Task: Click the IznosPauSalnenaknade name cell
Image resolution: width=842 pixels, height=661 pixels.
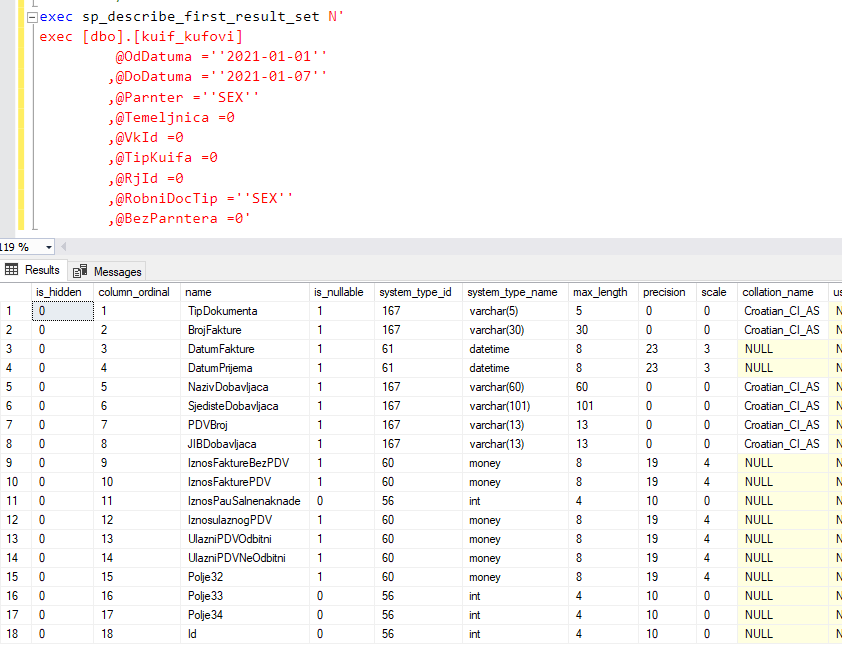Action: [x=244, y=501]
